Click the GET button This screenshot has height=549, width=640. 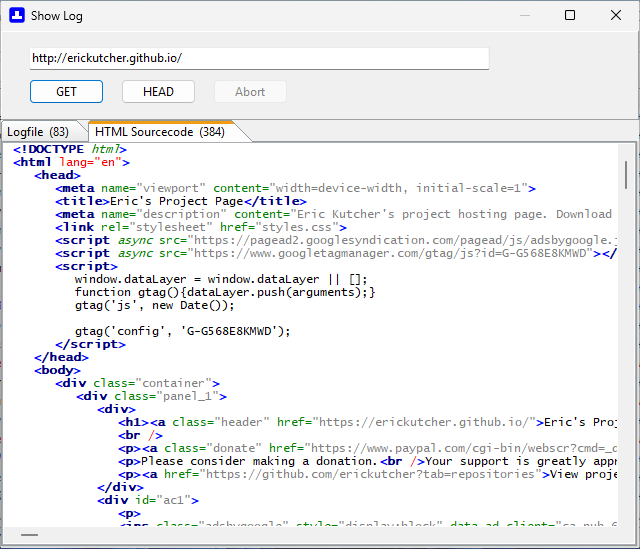pyautogui.click(x=66, y=91)
